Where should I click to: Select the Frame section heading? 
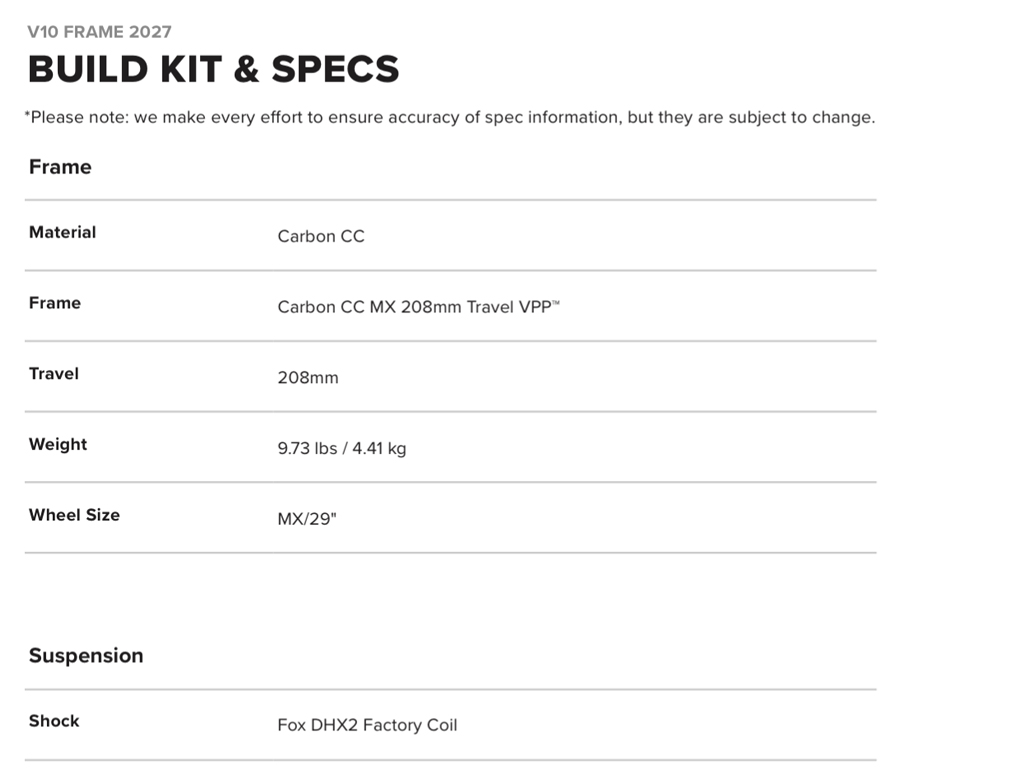[x=60, y=167]
